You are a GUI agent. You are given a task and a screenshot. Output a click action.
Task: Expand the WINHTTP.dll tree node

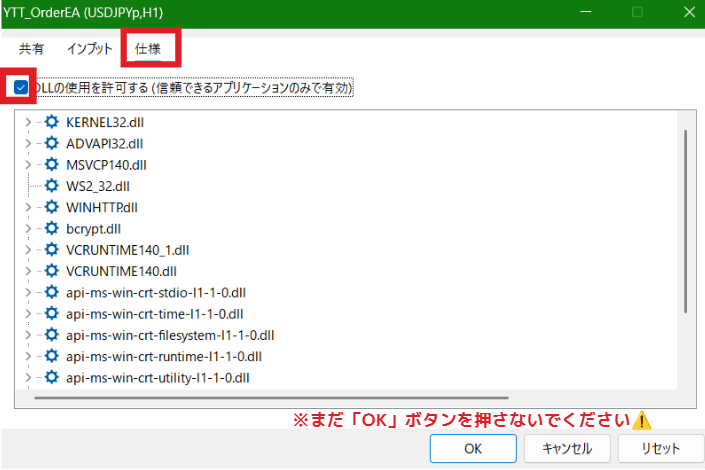pos(28,207)
